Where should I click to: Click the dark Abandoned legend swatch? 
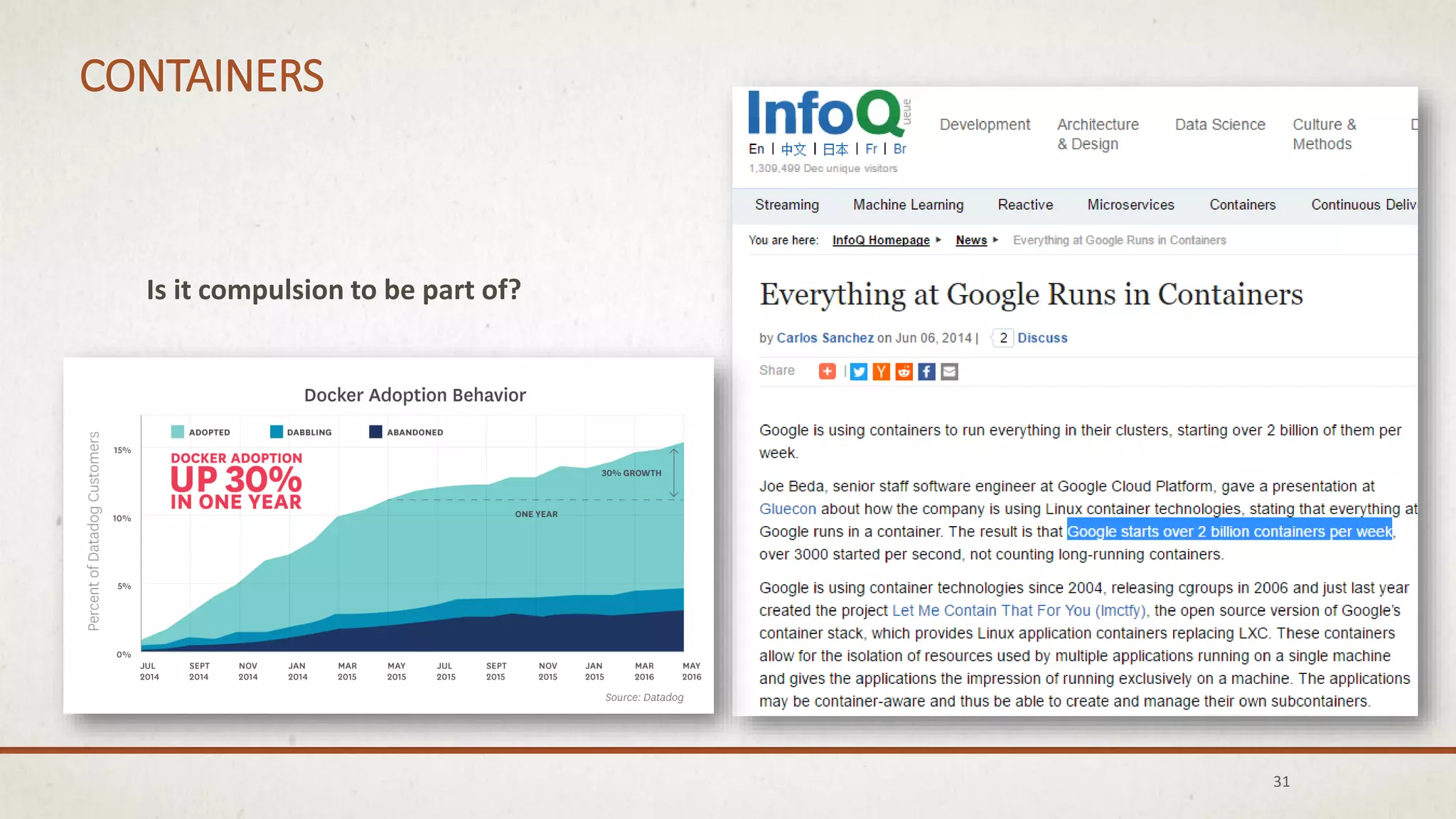pos(375,432)
